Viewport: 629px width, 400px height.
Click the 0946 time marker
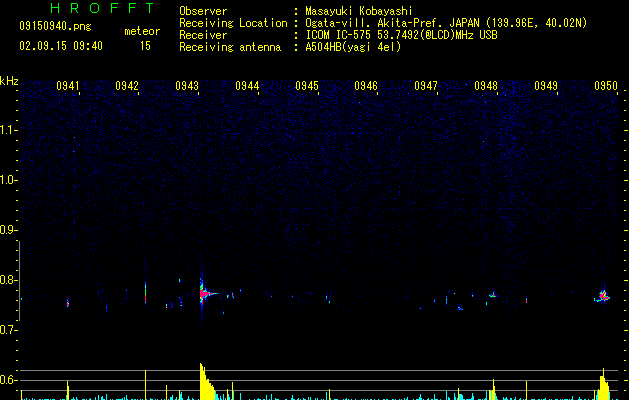pos(366,86)
